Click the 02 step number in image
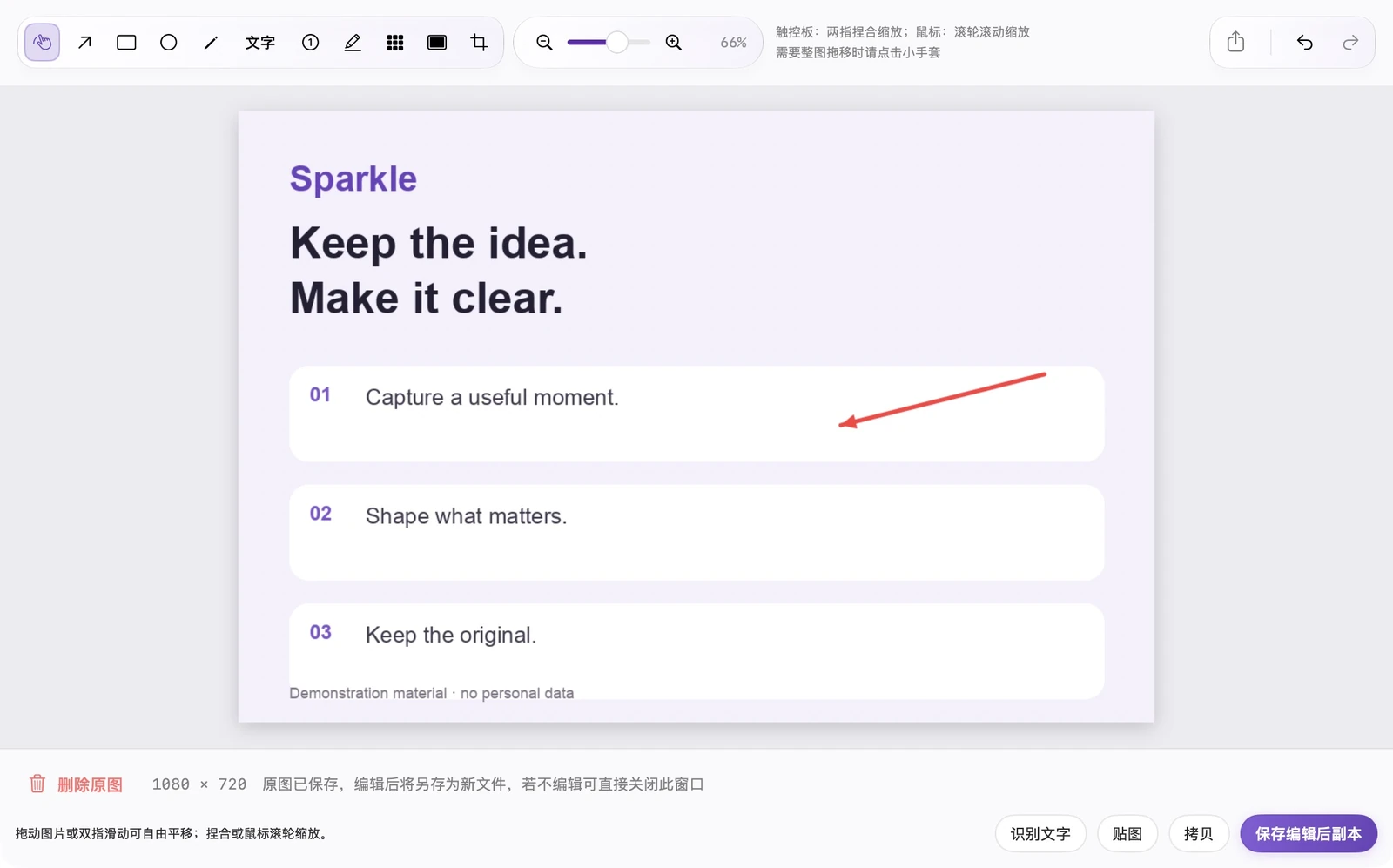1393x868 pixels. tap(320, 514)
